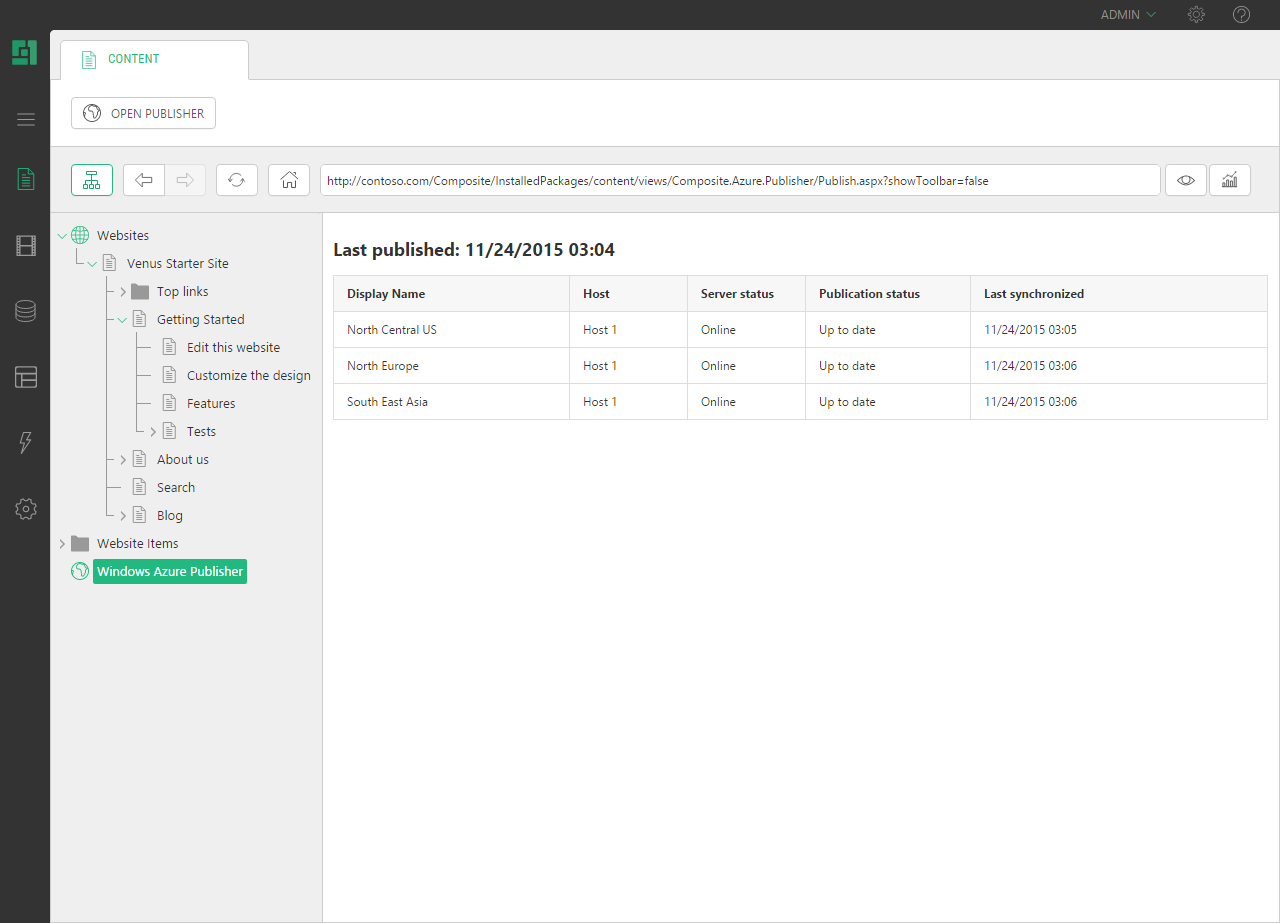Screen dimensions: 1280x923
Task: Open the Media perspective in sidebar
Action: click(25, 245)
